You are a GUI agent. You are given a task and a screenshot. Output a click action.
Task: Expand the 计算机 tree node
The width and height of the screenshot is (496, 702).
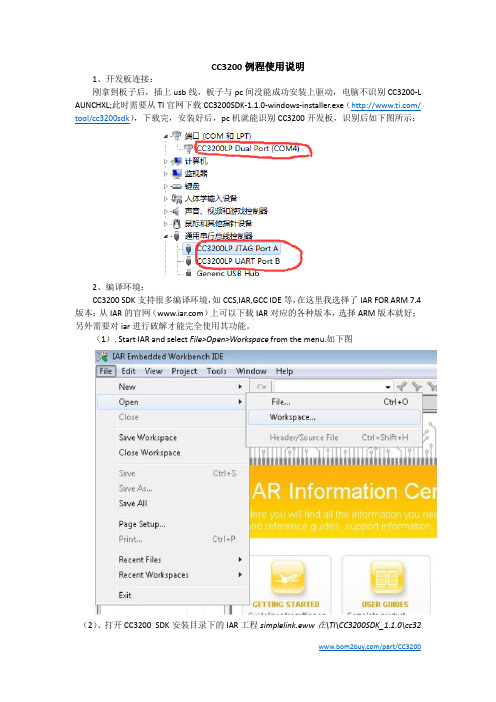166,161
